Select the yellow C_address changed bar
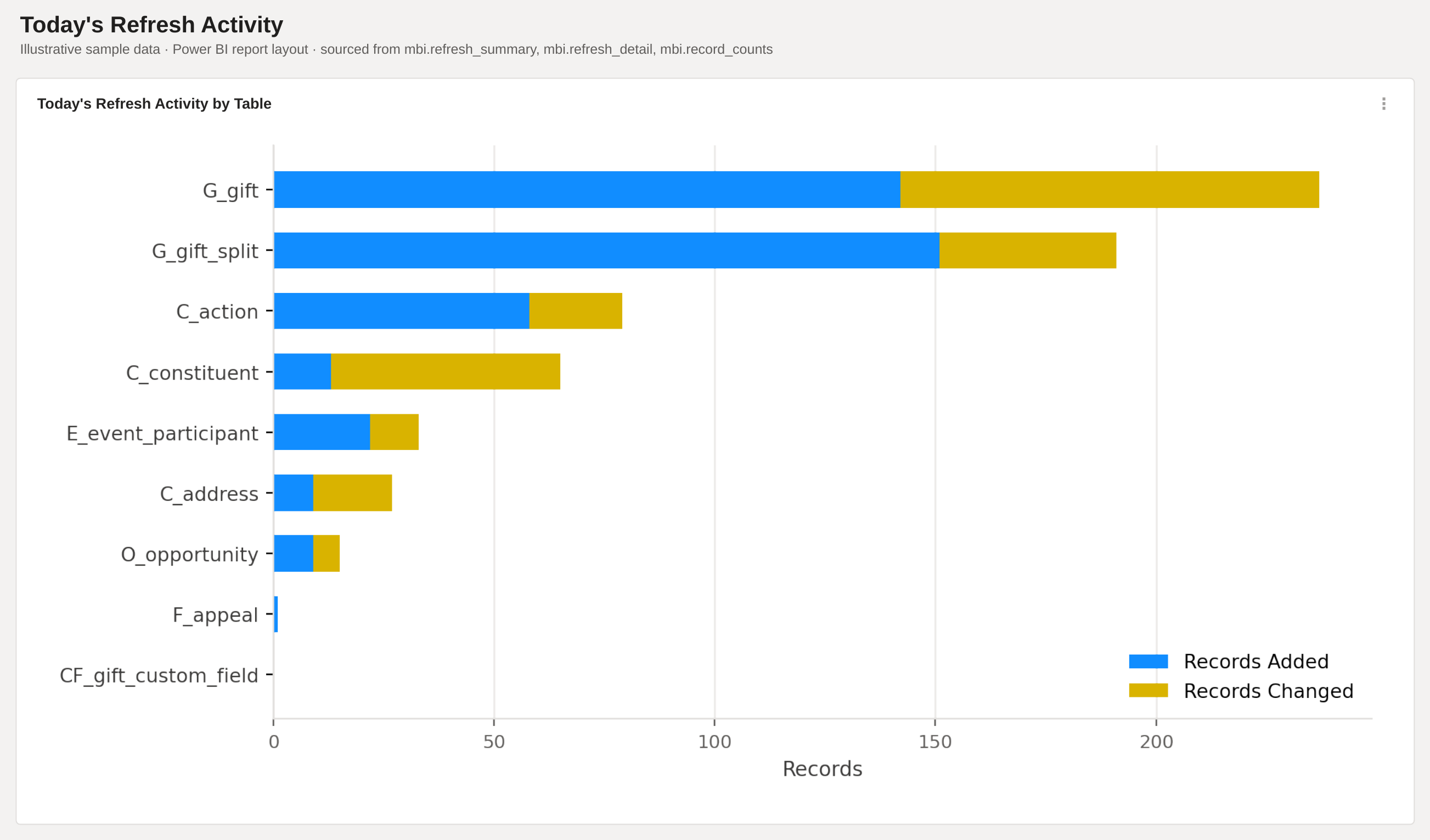This screenshot has height=840, width=1430. tap(352, 493)
